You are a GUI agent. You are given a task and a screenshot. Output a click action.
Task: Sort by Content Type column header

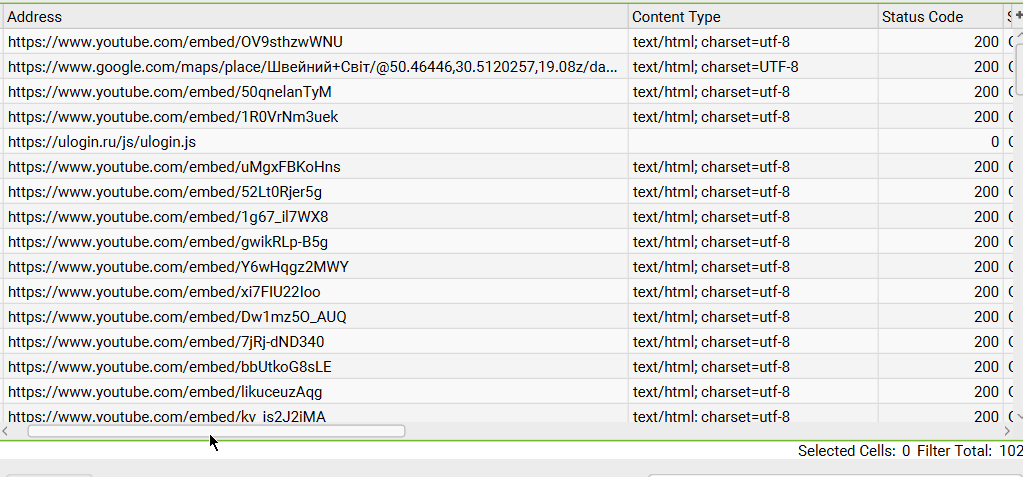pyautogui.click(x=752, y=17)
